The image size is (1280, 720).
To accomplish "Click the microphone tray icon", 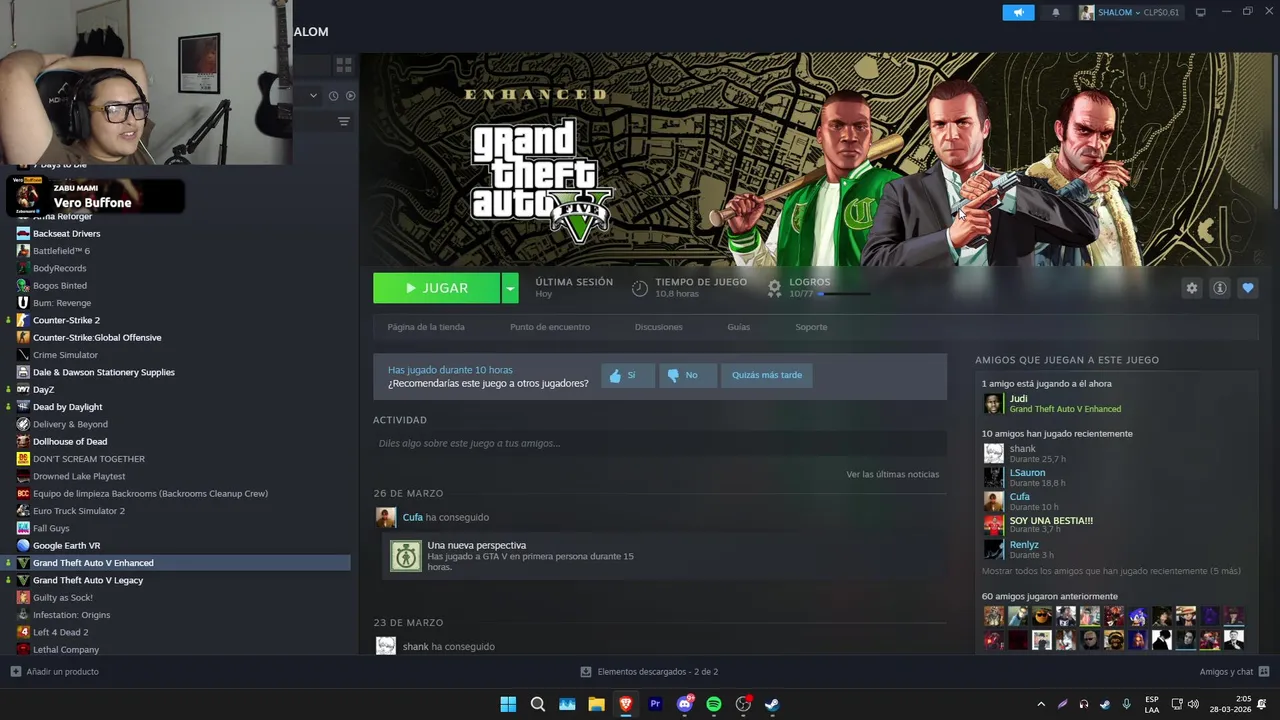I will click(1127, 704).
